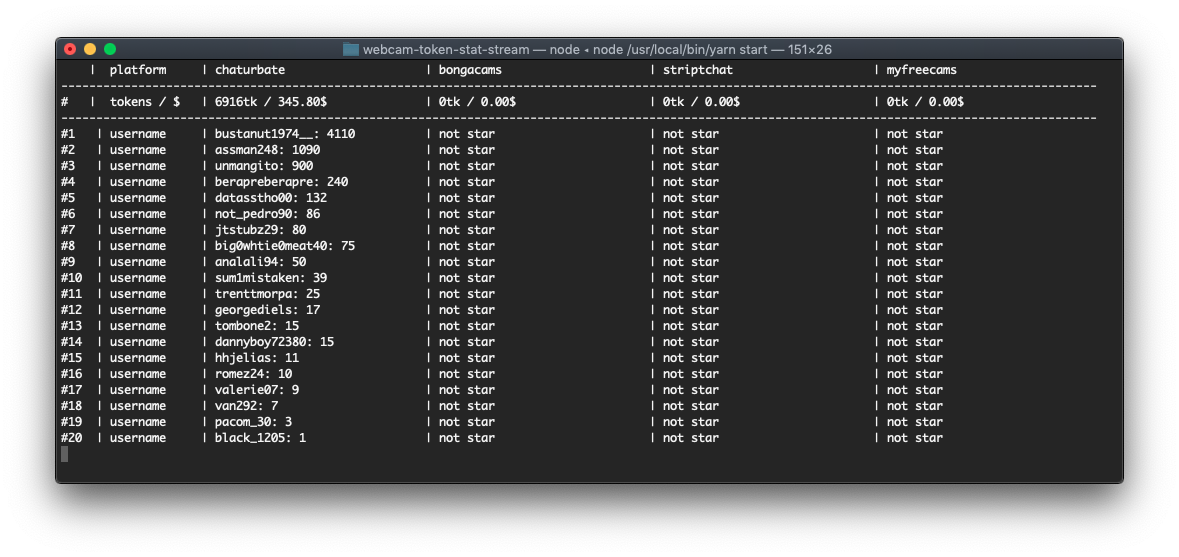Click the bongacams 'not star' in row #1

(467, 134)
